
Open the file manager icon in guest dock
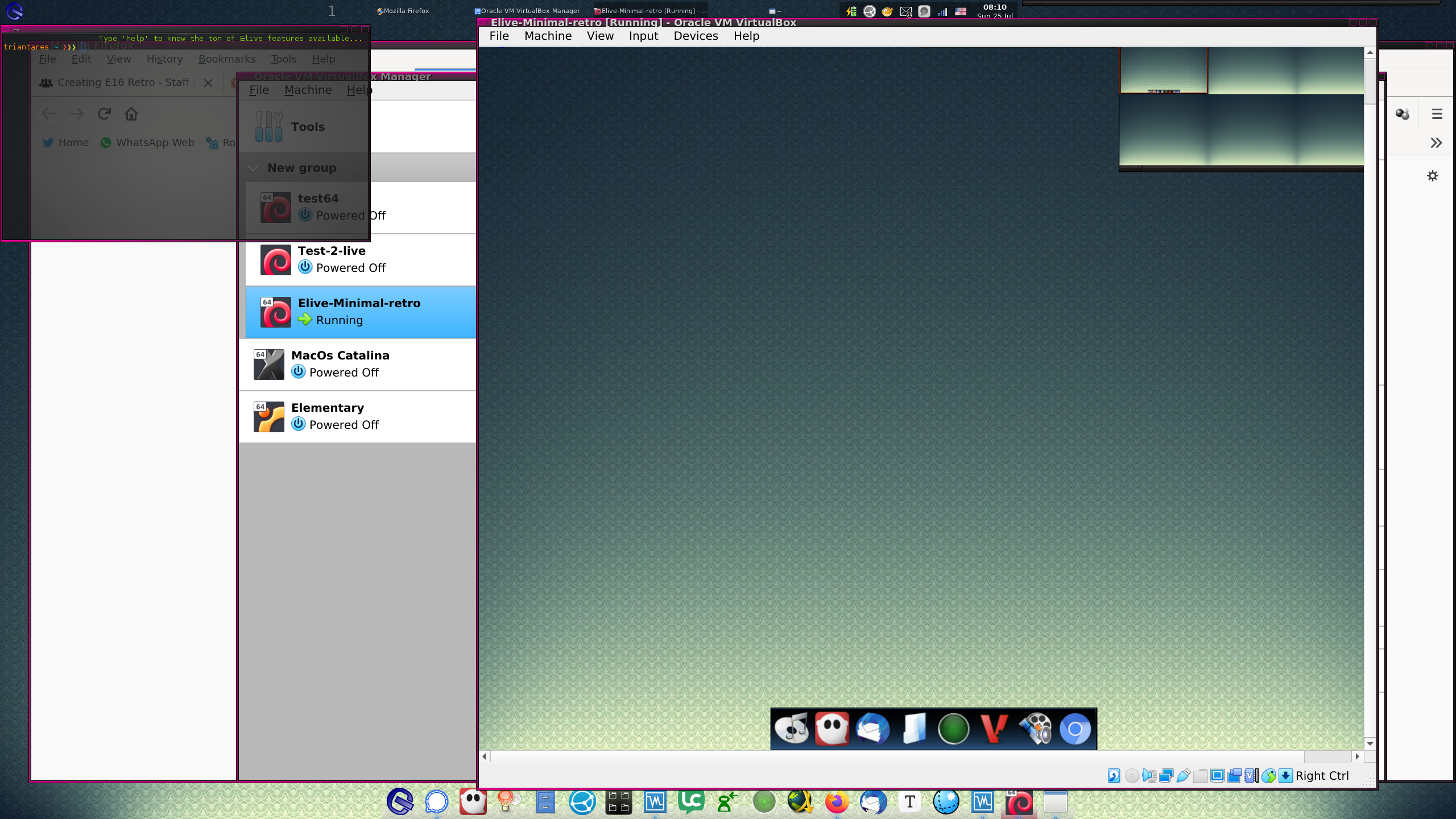point(913,729)
